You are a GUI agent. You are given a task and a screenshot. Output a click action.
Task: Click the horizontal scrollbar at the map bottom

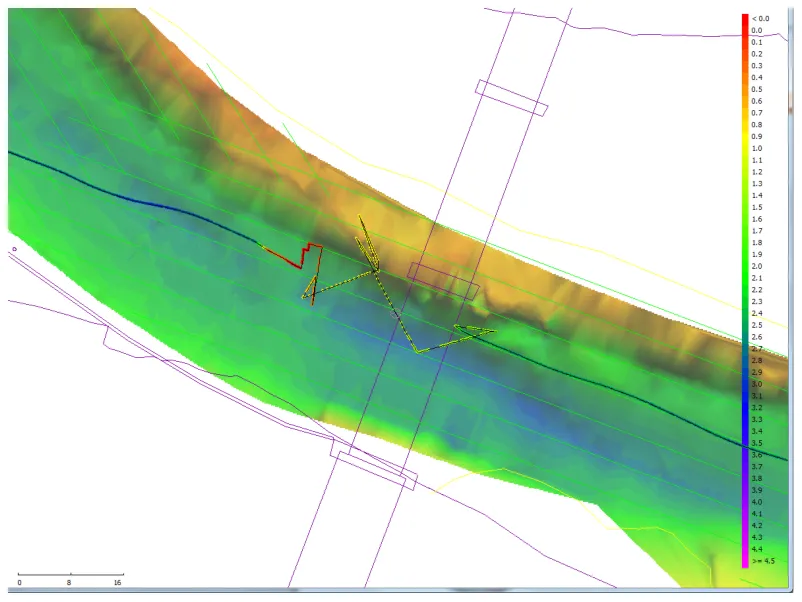point(399,590)
